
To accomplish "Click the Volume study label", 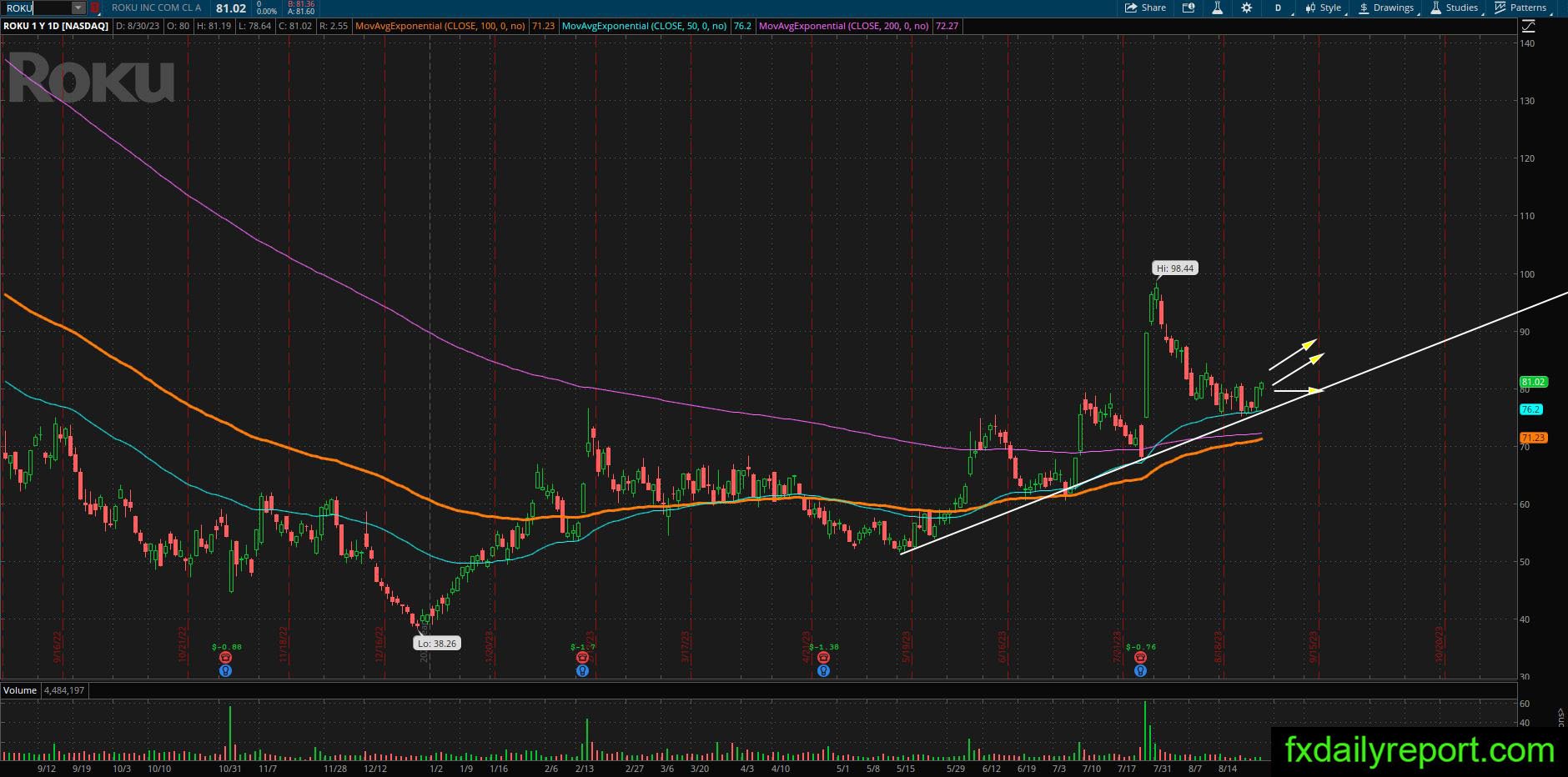I will 20,690.
